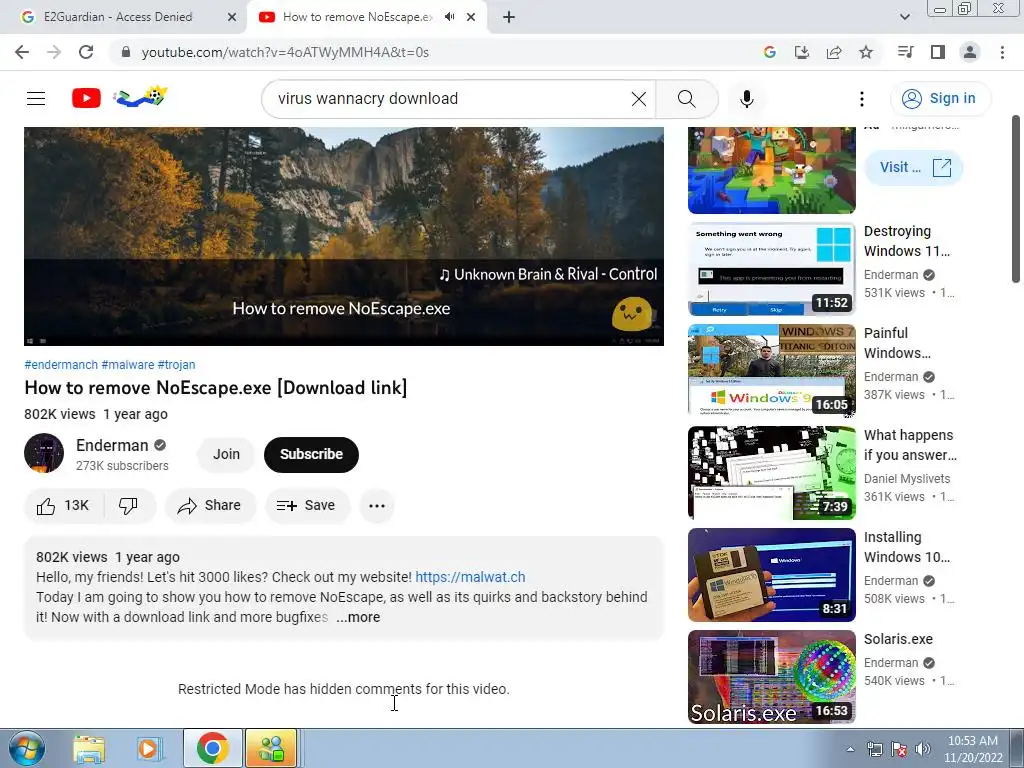Screen dimensions: 1024x768
Task: Open more actions ellipsis under video
Action: click(377, 505)
